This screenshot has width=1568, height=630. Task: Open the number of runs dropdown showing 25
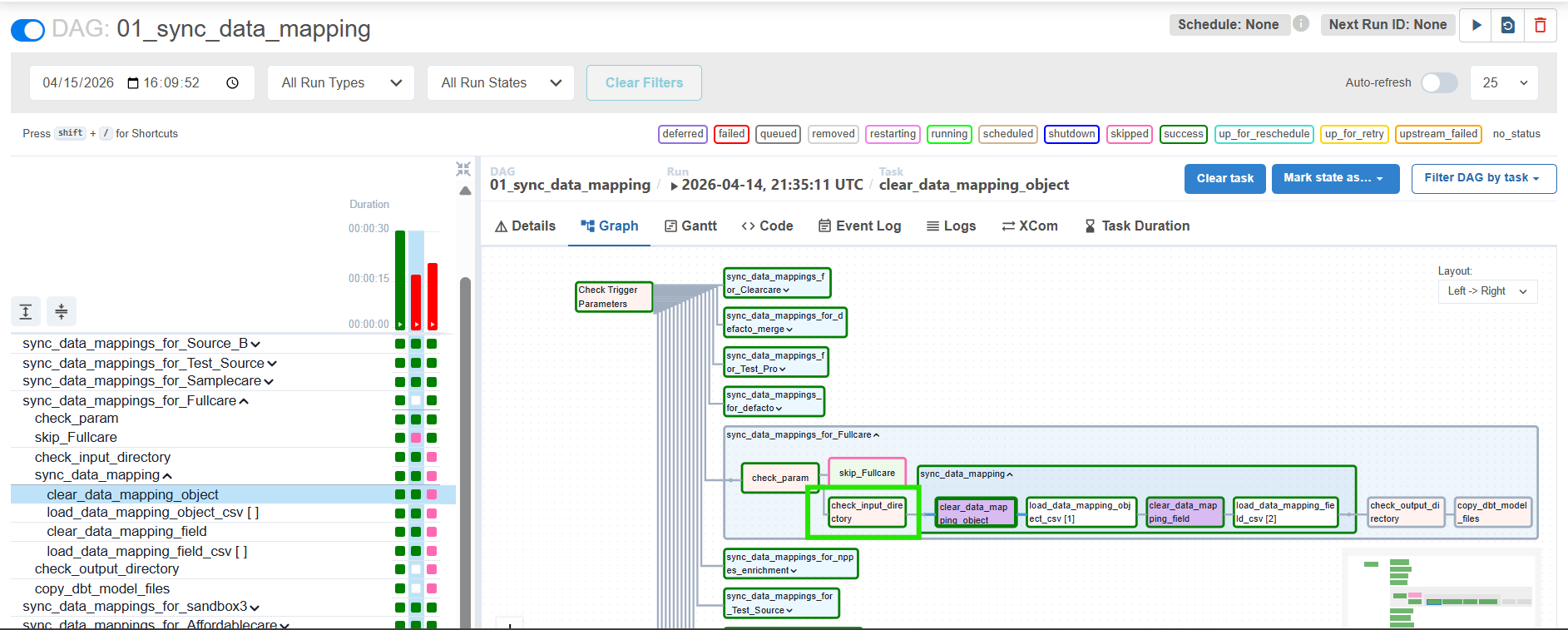click(1505, 83)
